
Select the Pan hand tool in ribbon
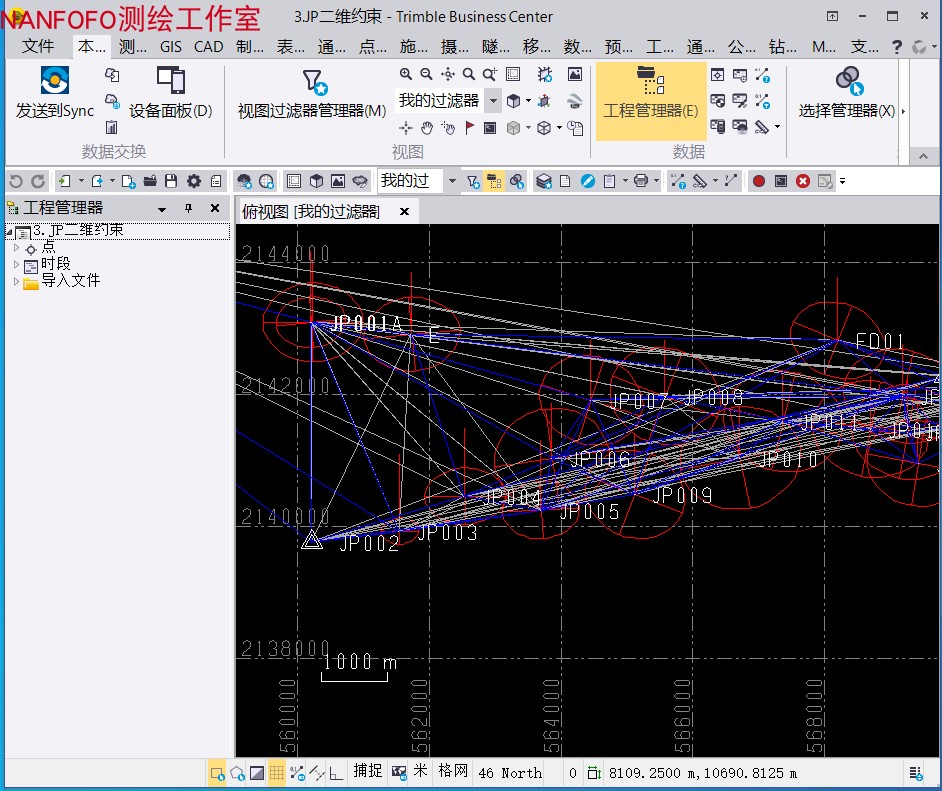[427, 128]
